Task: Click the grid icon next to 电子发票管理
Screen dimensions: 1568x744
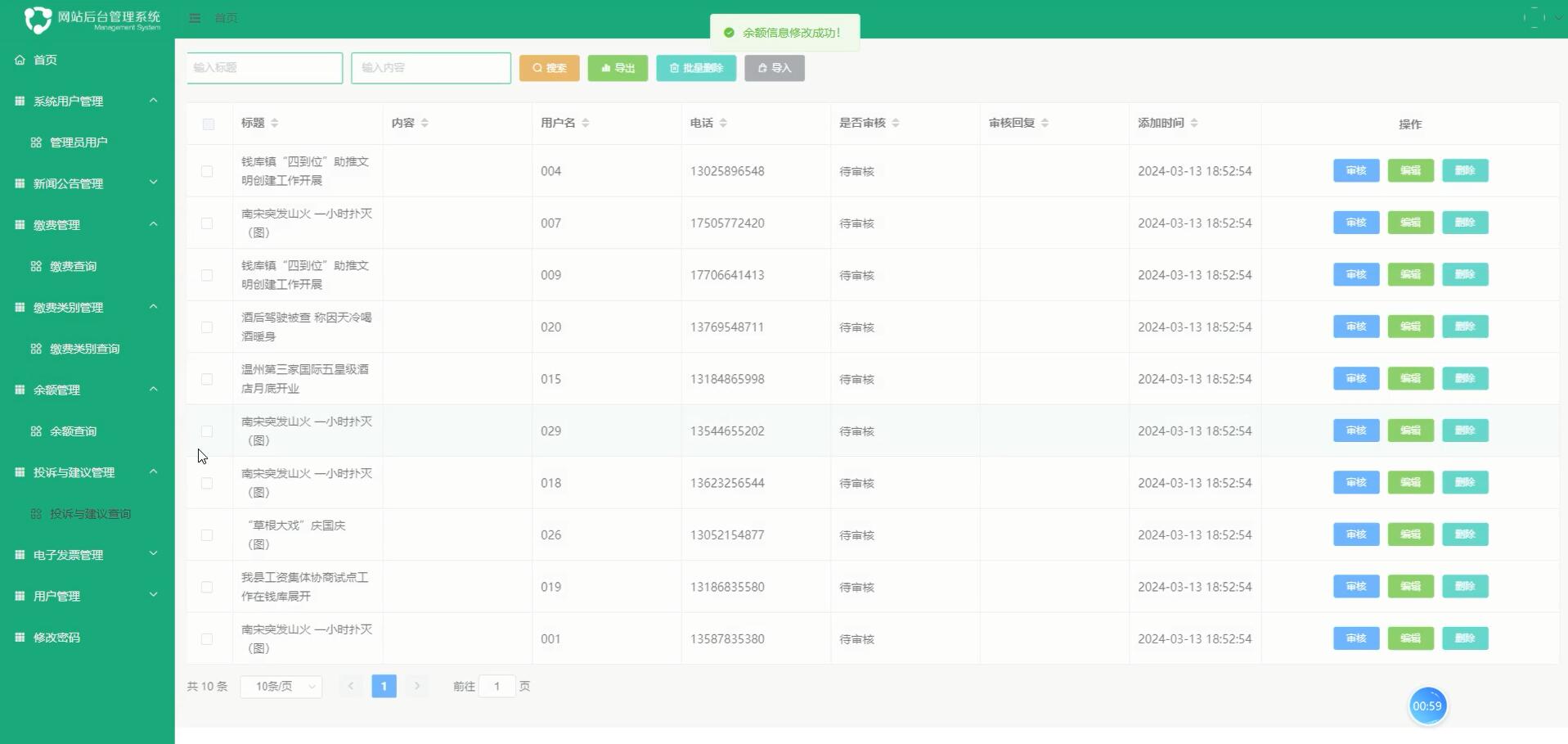Action: tap(20, 555)
